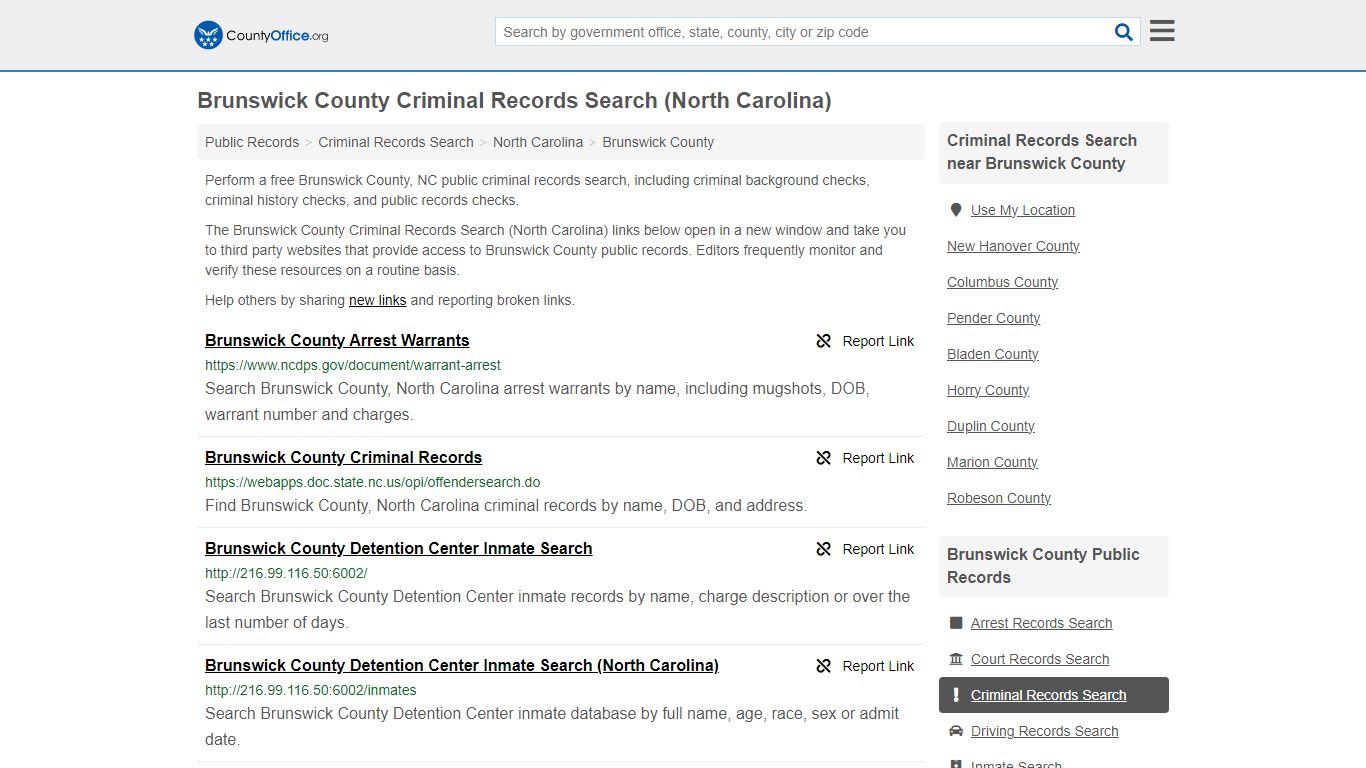Click broken-link icon for Inmate Search (North Carolina)
1366x768 pixels.
coord(824,666)
